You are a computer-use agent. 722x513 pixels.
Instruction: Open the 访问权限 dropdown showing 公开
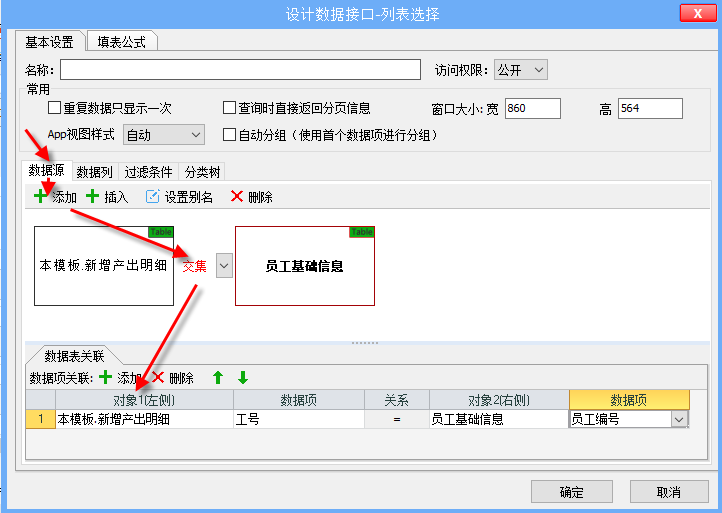pos(521,70)
